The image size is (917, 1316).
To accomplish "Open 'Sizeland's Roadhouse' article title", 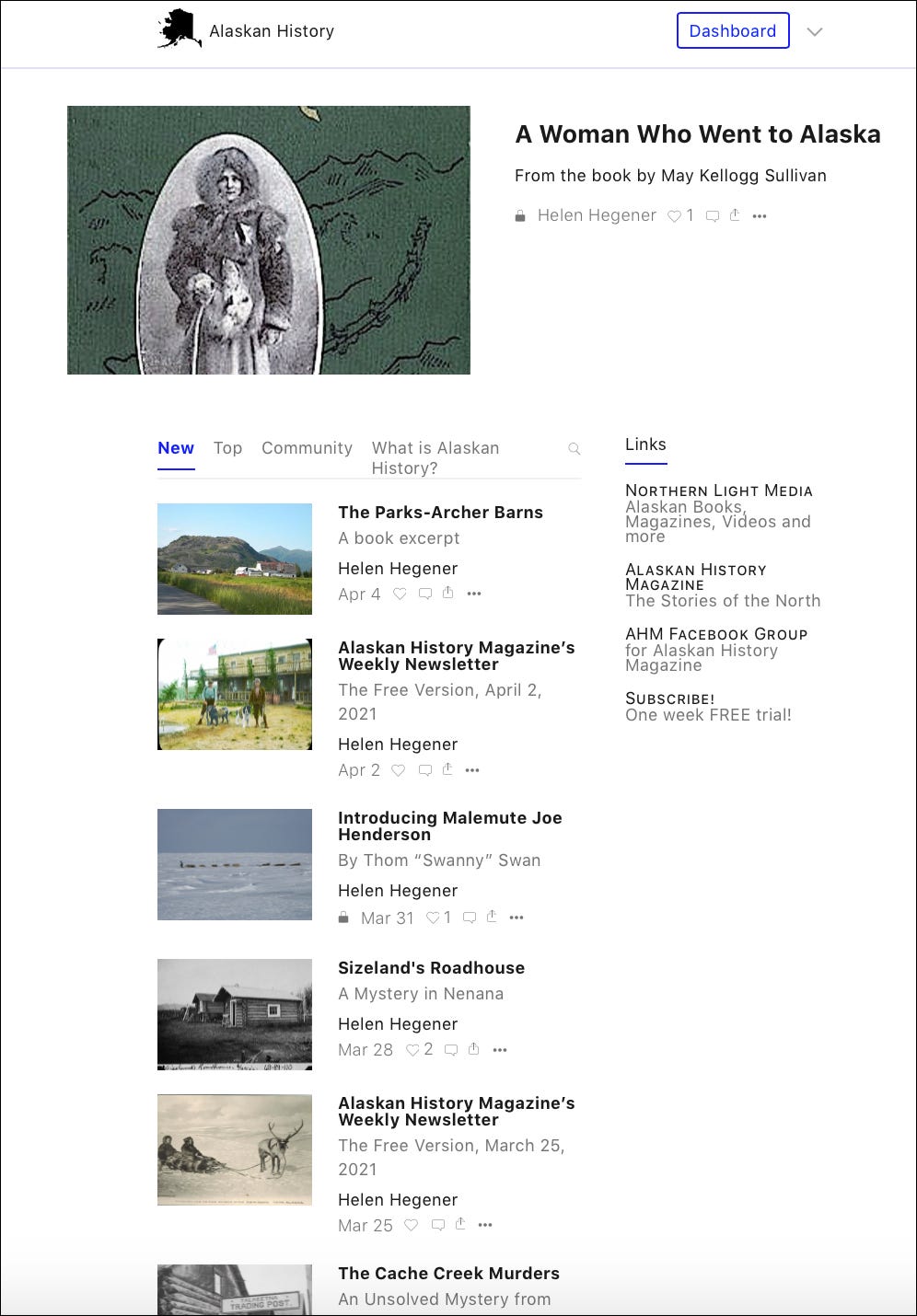I will 431,968.
